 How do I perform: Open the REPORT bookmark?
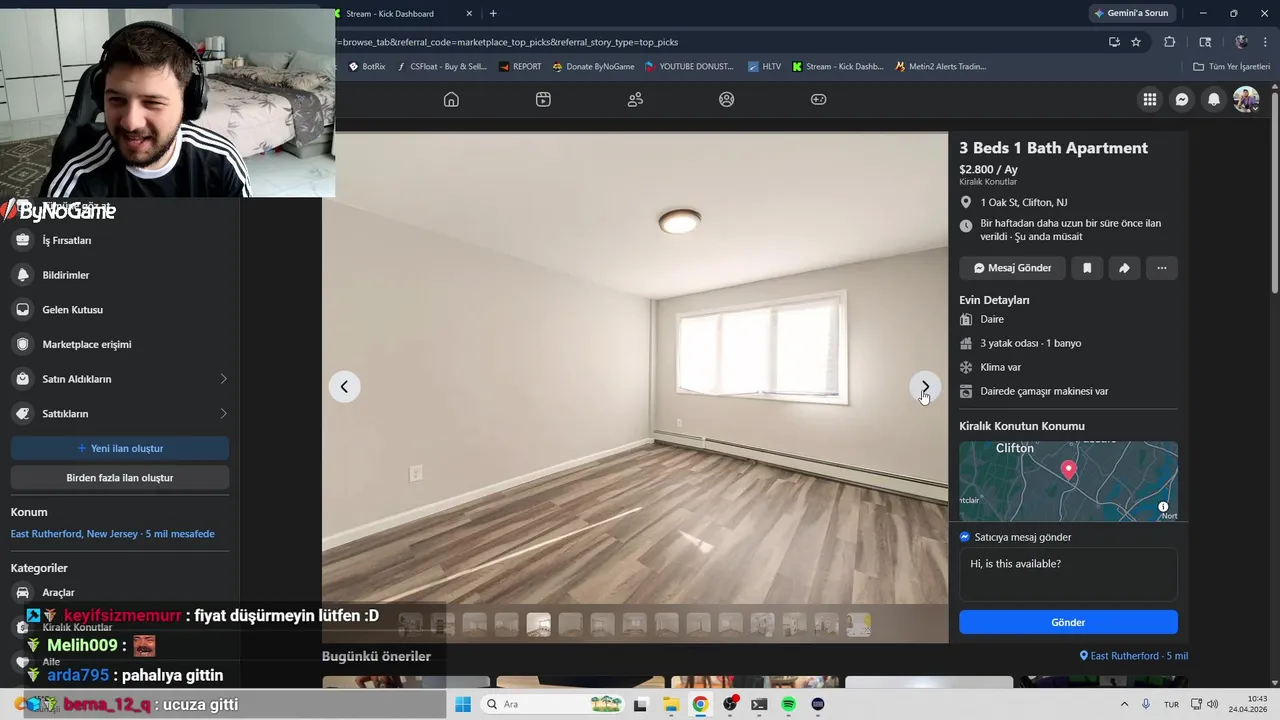click(x=519, y=67)
